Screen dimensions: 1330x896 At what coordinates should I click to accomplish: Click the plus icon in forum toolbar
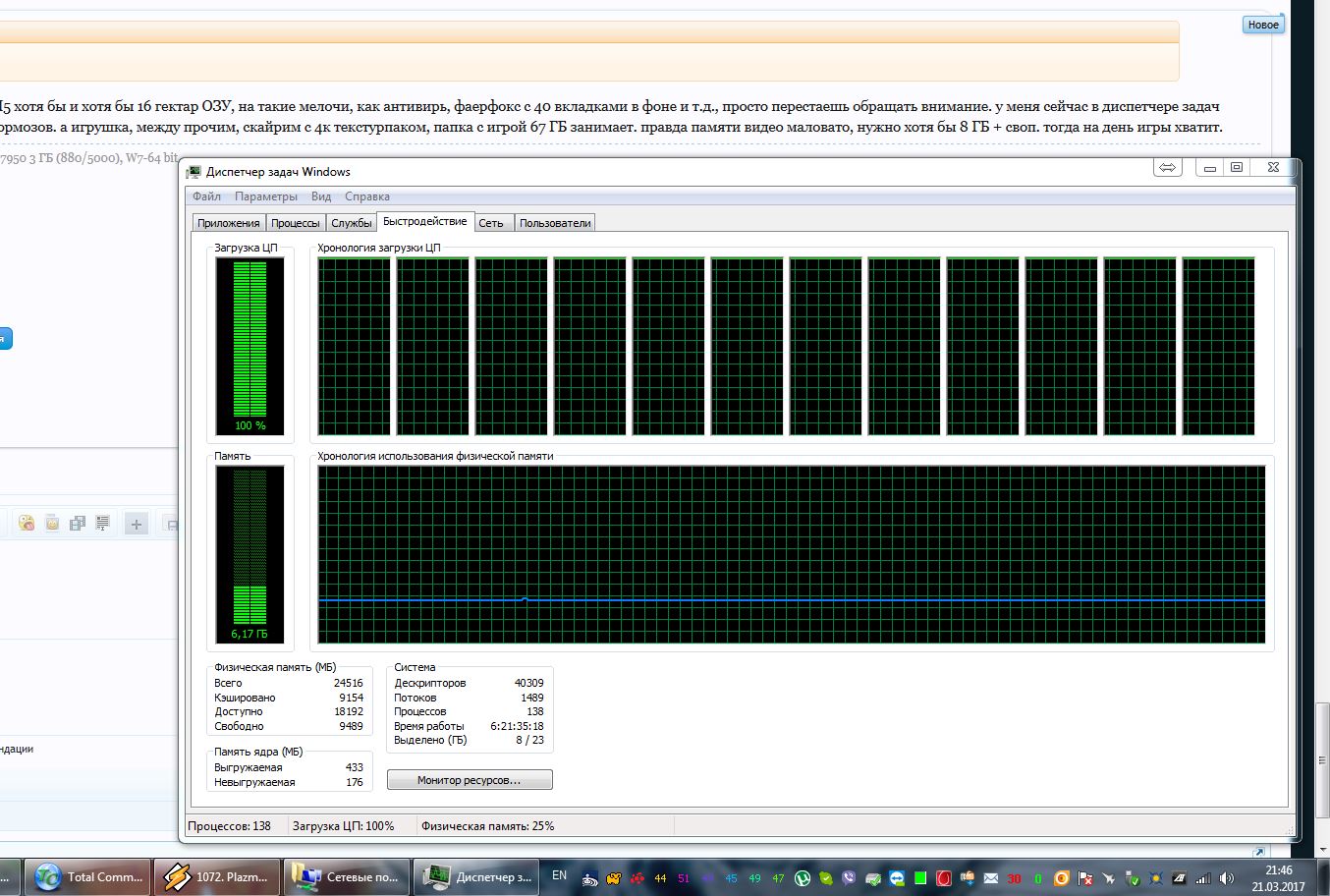[x=136, y=525]
